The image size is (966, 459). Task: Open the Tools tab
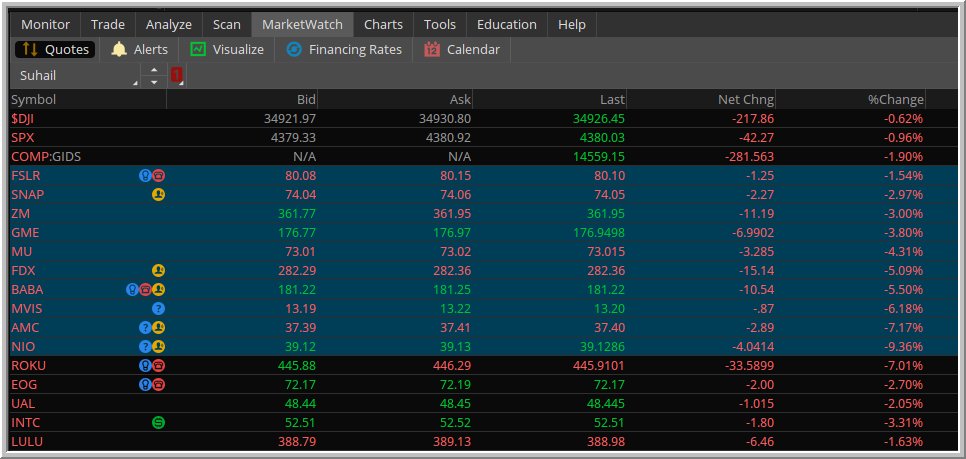pyautogui.click(x=440, y=25)
